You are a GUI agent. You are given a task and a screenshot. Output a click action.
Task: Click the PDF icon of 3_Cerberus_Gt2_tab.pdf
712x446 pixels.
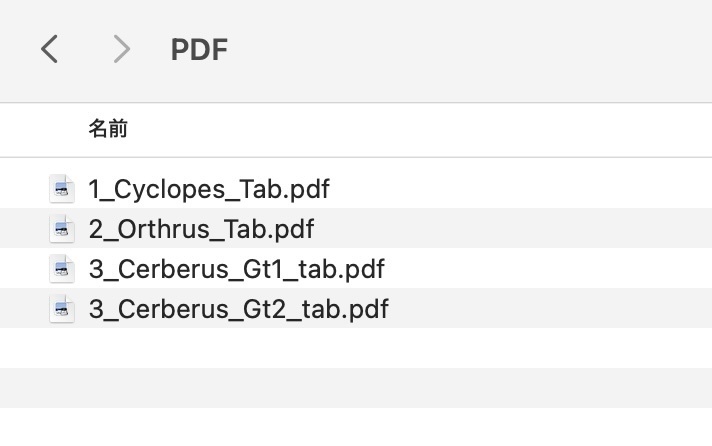[x=62, y=309]
